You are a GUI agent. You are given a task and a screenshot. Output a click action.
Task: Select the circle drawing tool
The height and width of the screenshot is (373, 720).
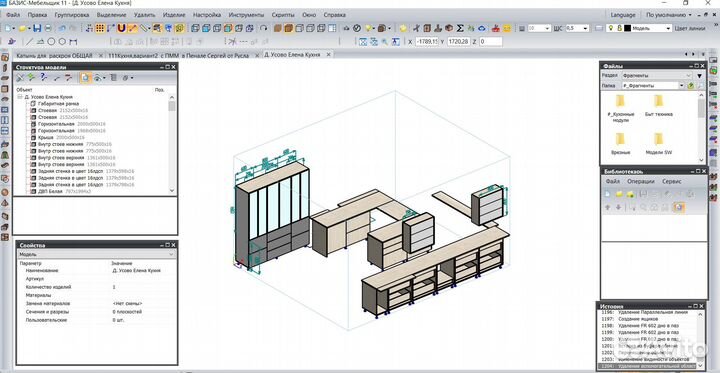tap(52, 41)
